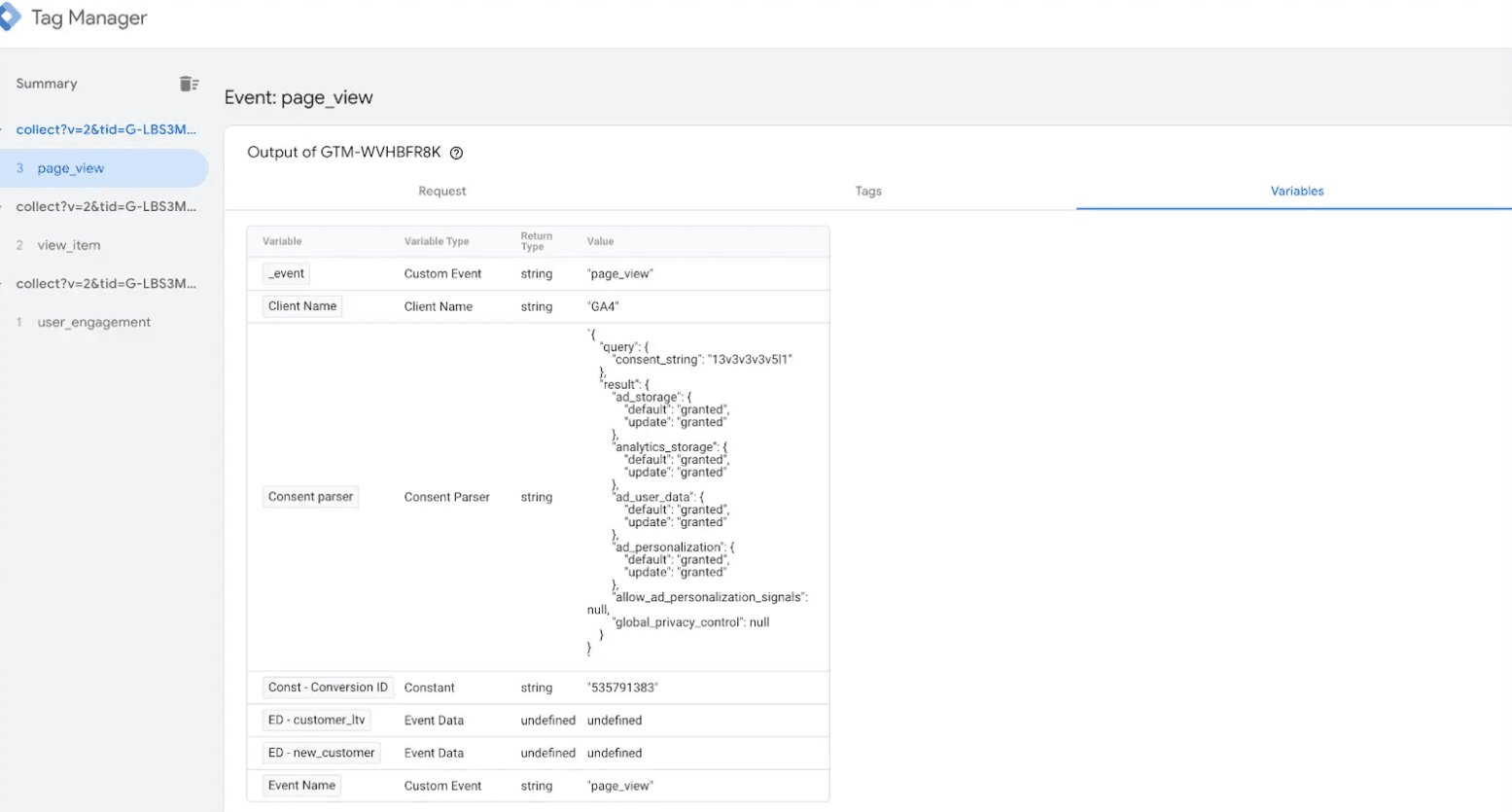Viewport: 1512px width, 812px height.
Task: Open help via the question mark icon
Action: [x=457, y=153]
